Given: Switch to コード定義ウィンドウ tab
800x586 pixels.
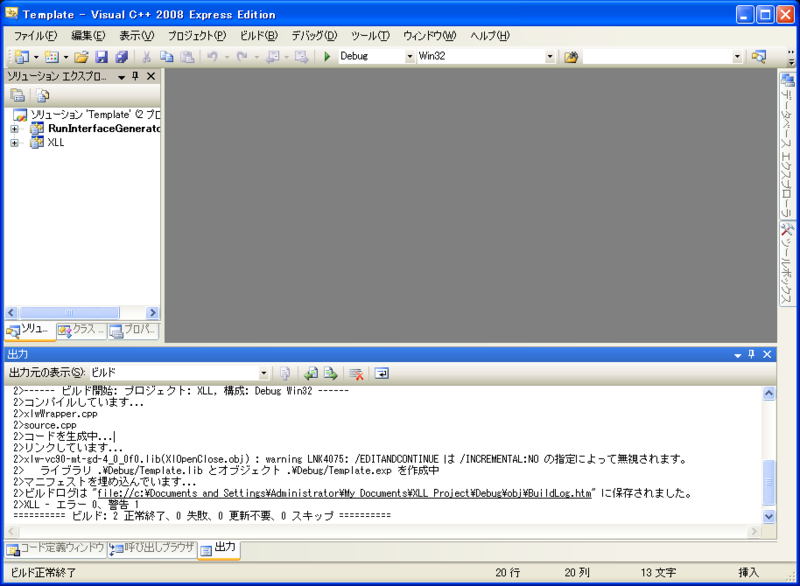Looking at the screenshot, I should (56, 549).
